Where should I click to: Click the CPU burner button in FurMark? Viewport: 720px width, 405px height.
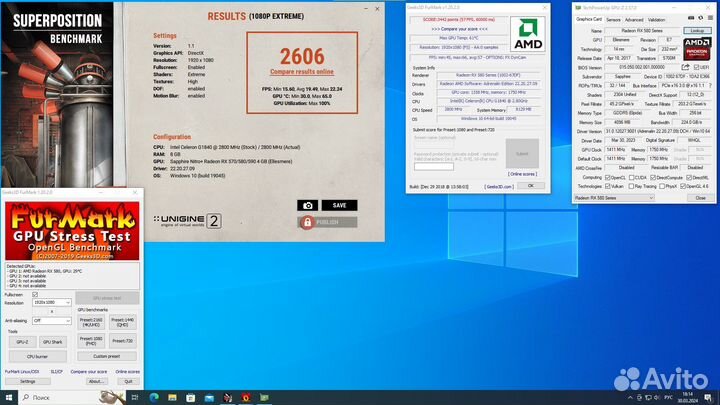(x=38, y=356)
